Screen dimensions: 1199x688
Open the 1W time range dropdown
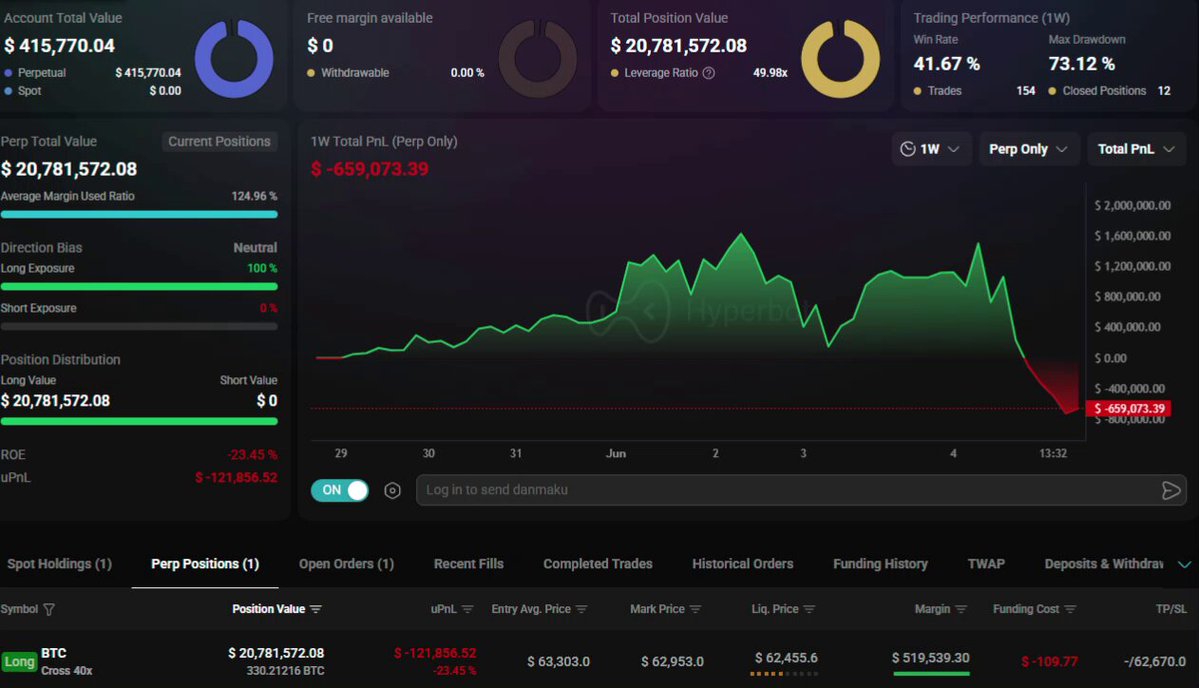coord(931,149)
